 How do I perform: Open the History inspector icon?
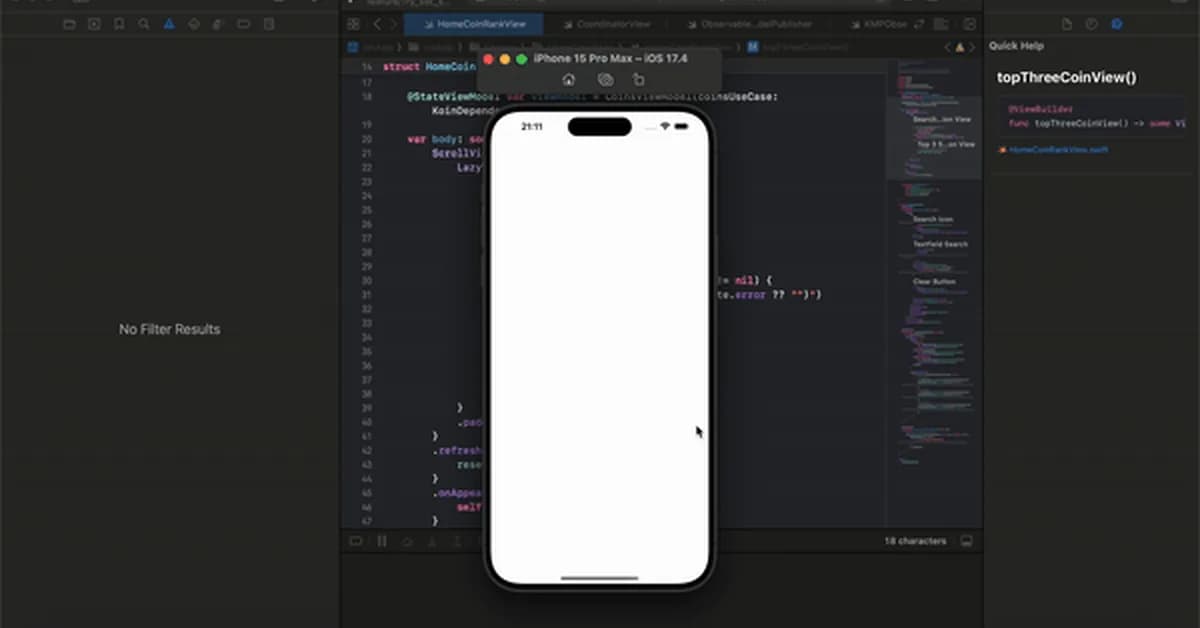[x=1094, y=24]
